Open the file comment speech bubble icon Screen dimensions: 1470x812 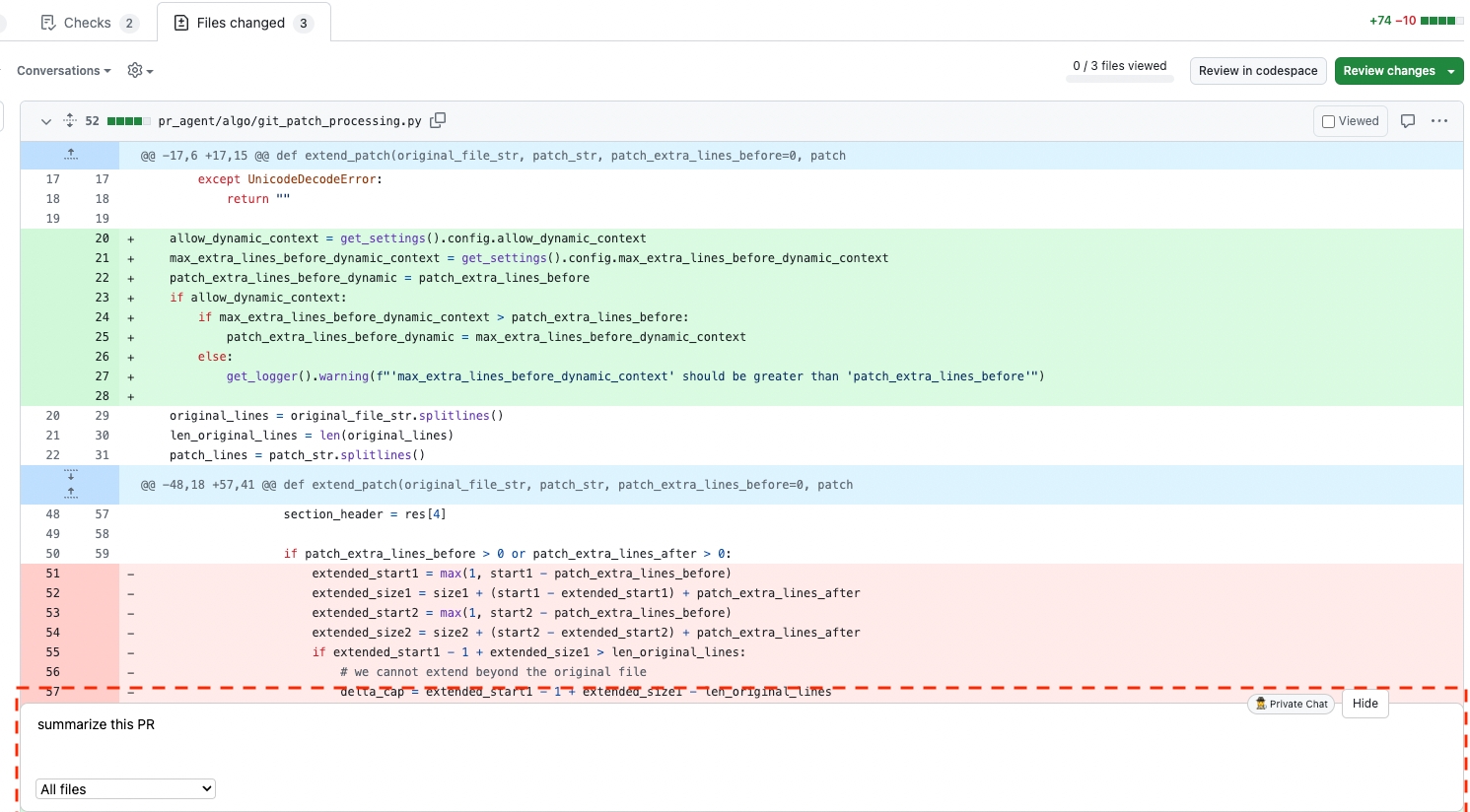(1408, 121)
